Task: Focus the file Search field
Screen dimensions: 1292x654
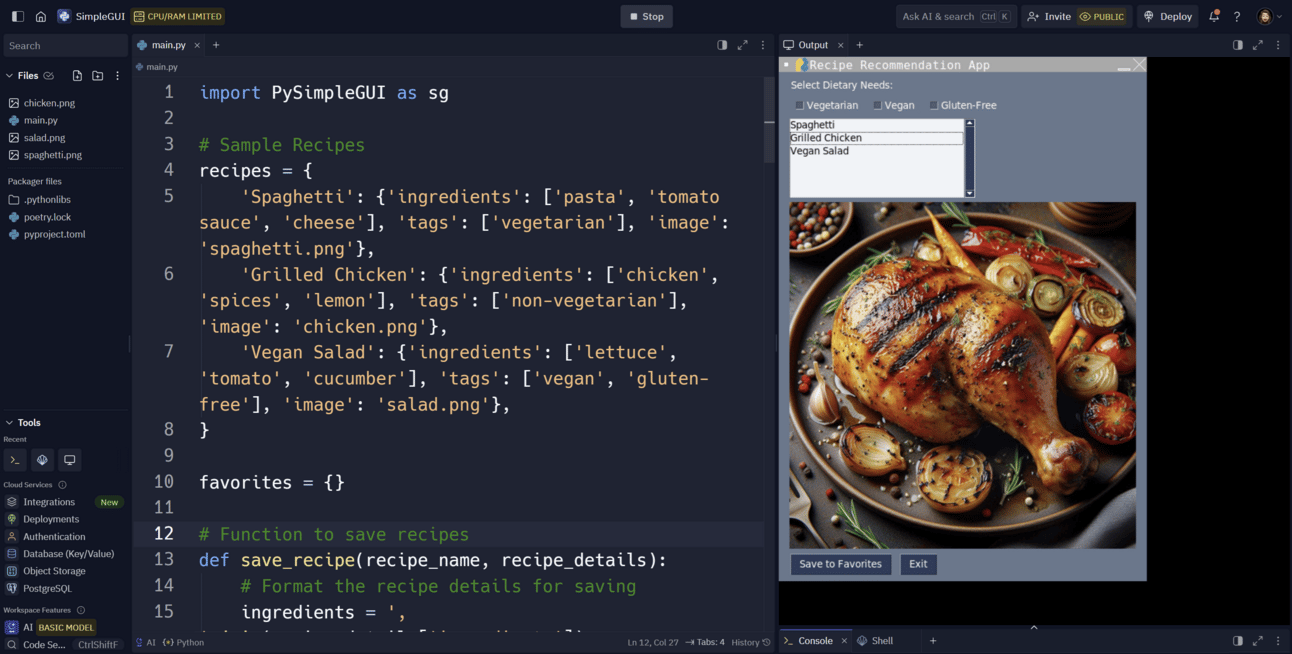Action: [65, 45]
